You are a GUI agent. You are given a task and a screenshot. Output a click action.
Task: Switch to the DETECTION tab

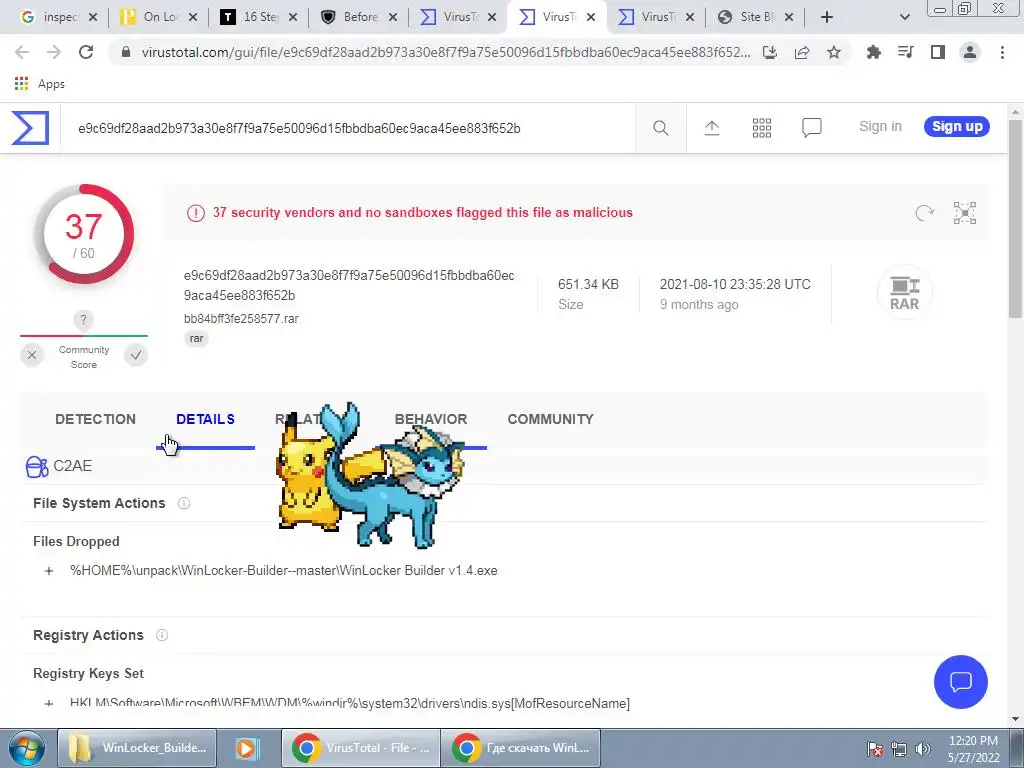point(95,419)
